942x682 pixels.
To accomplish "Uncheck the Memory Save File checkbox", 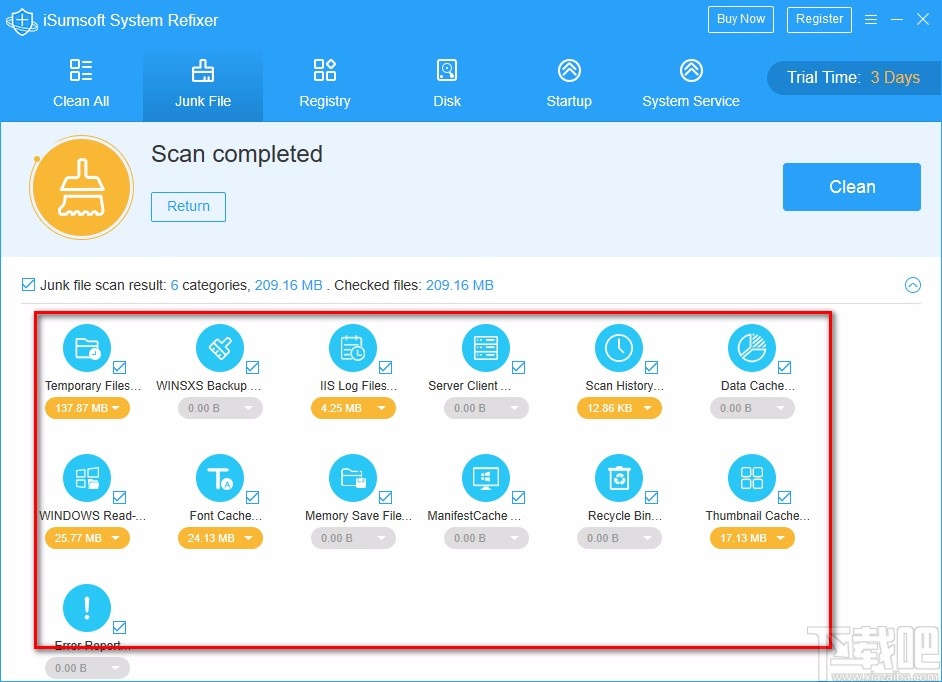I will (386, 497).
